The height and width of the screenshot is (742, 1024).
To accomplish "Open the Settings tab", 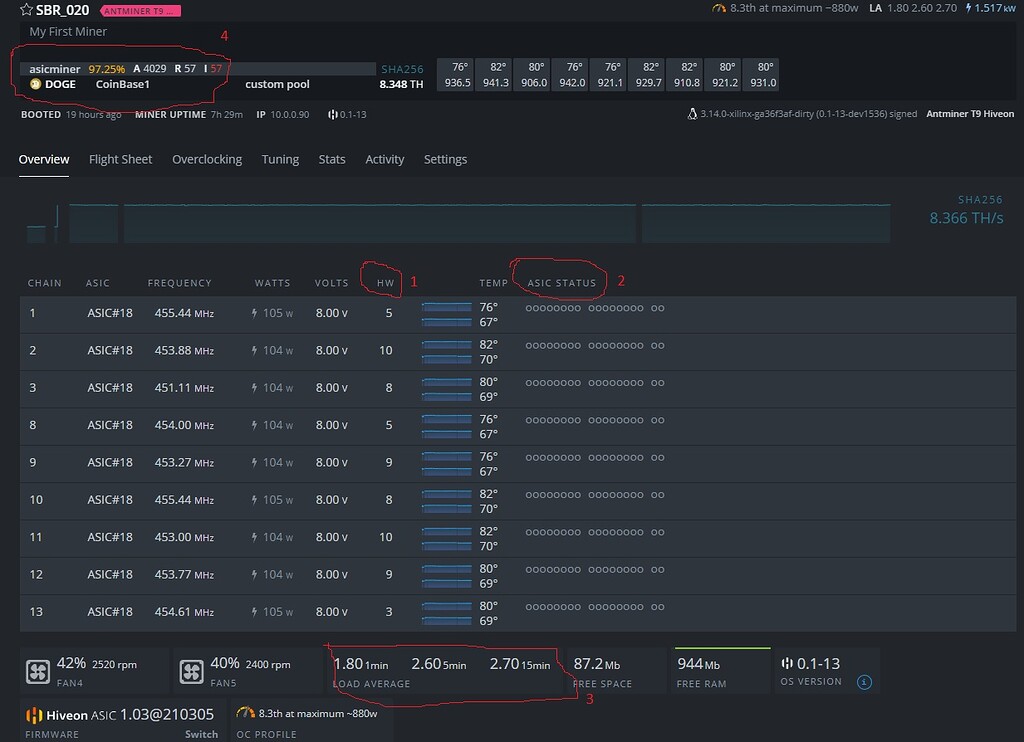I will coord(446,159).
